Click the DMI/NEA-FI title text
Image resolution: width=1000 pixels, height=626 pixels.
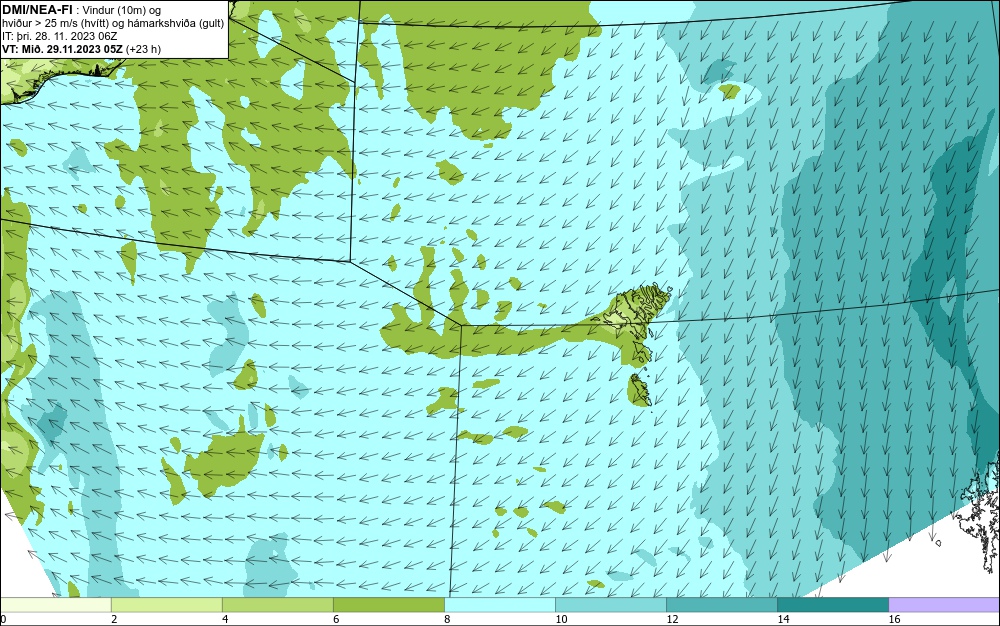click(x=37, y=10)
